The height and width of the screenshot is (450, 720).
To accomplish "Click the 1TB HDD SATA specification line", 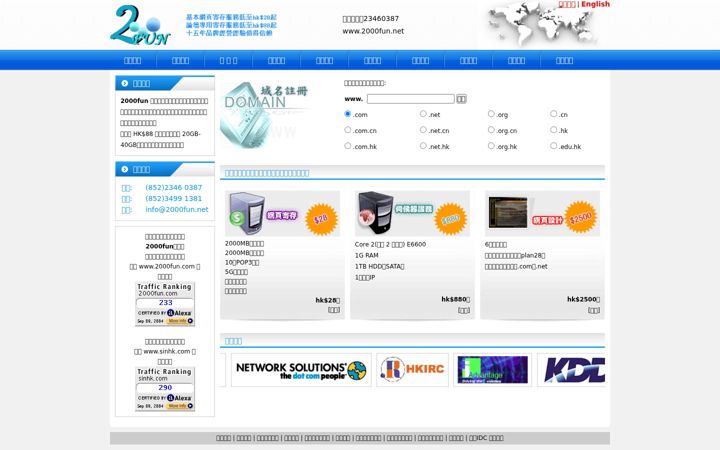I will (x=379, y=266).
